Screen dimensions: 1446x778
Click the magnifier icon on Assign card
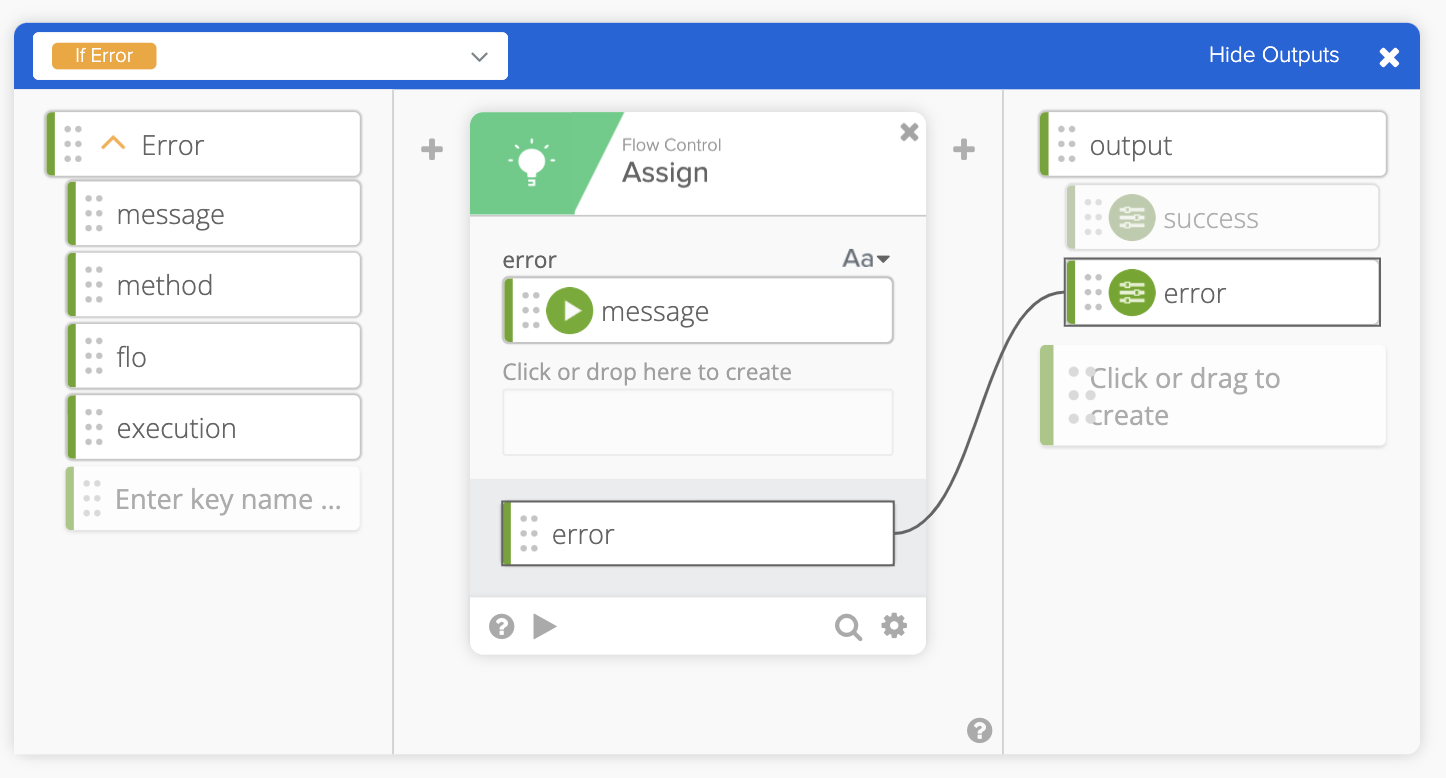tap(848, 627)
